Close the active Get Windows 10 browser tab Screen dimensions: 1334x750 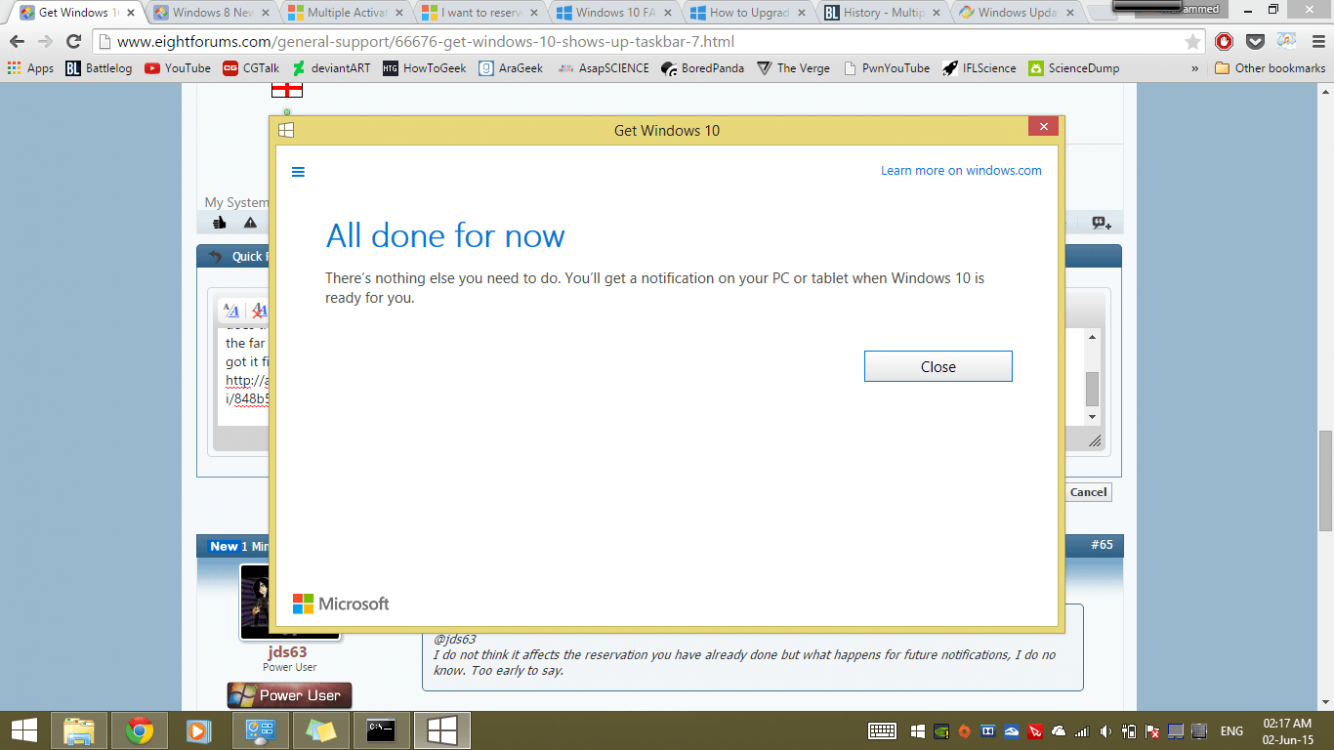[x=130, y=13]
